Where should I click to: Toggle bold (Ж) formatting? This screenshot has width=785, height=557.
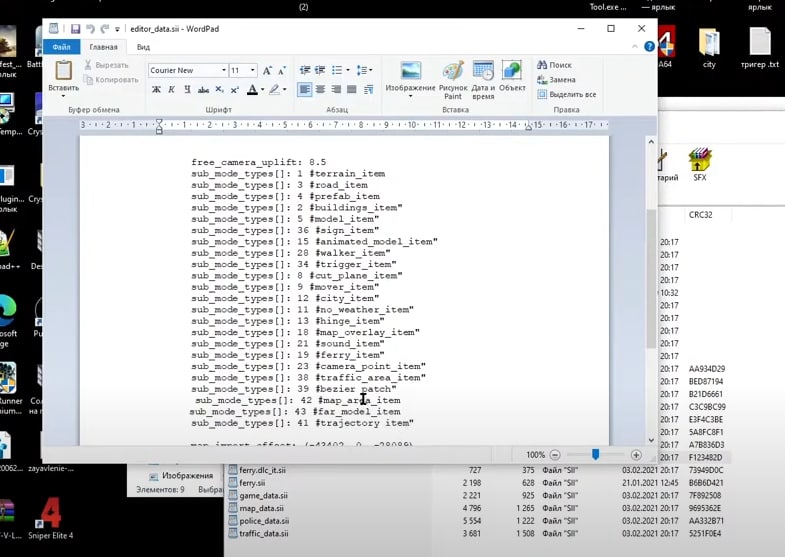[156, 90]
